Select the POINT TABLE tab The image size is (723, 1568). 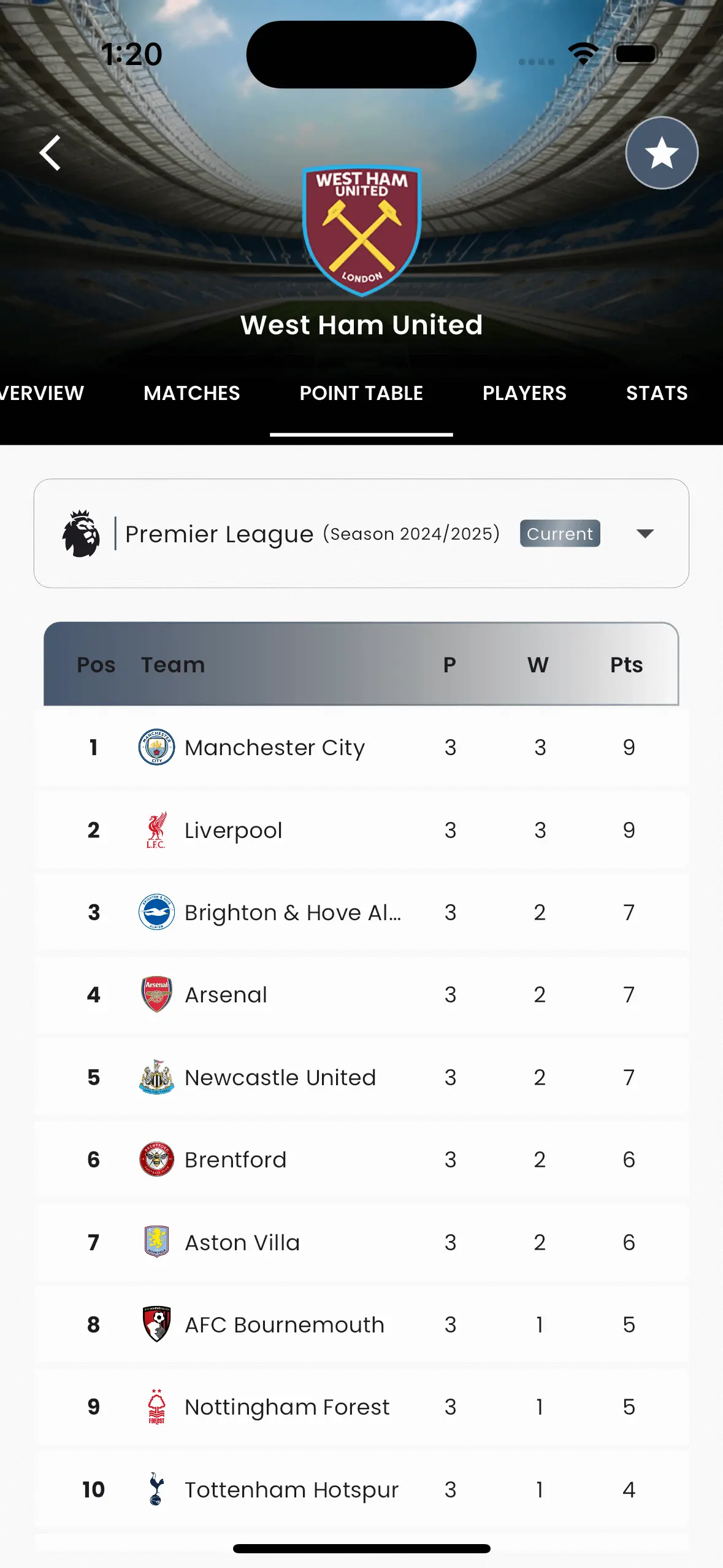(361, 393)
